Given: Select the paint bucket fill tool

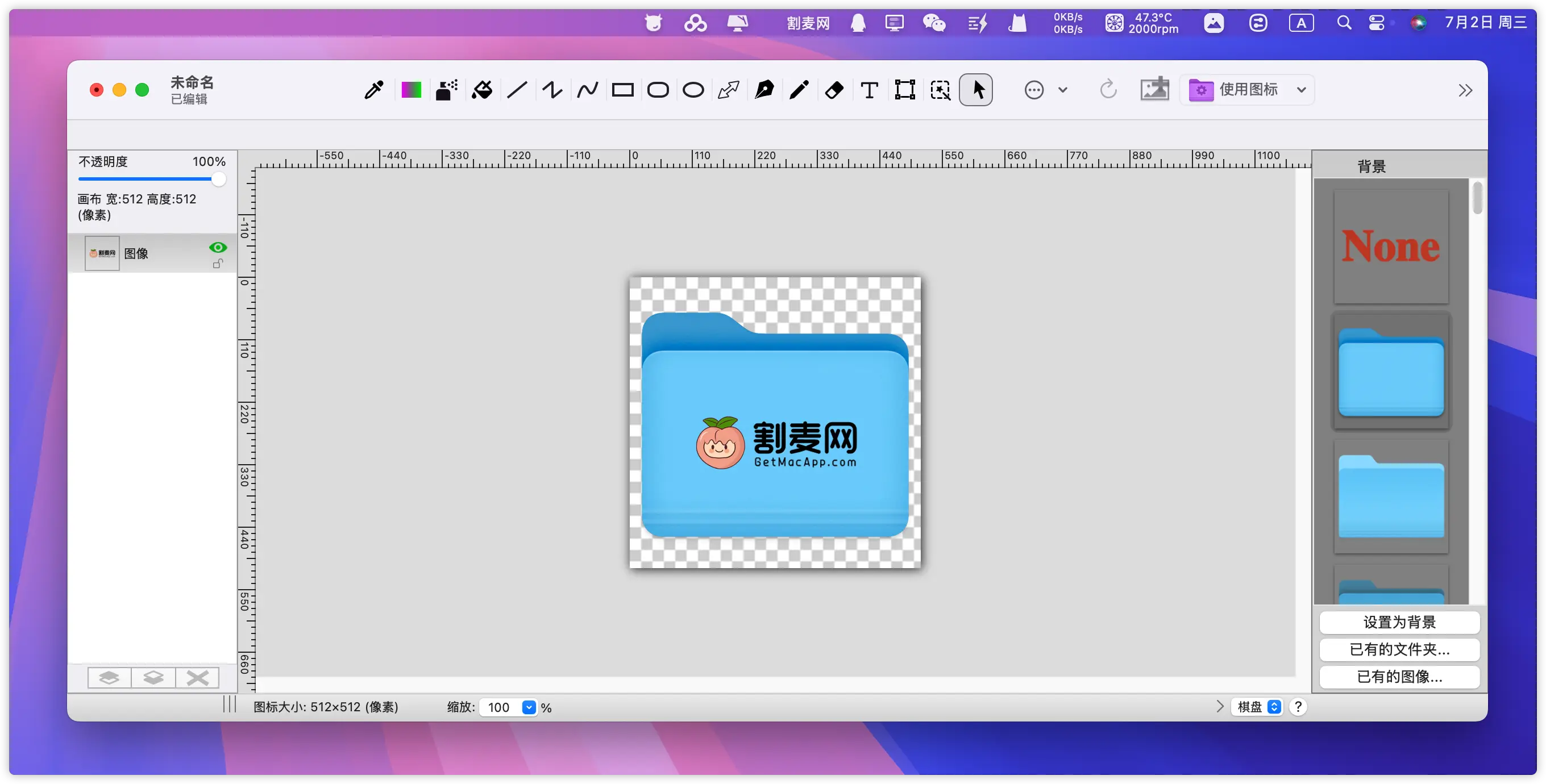Looking at the screenshot, I should pos(481,90).
